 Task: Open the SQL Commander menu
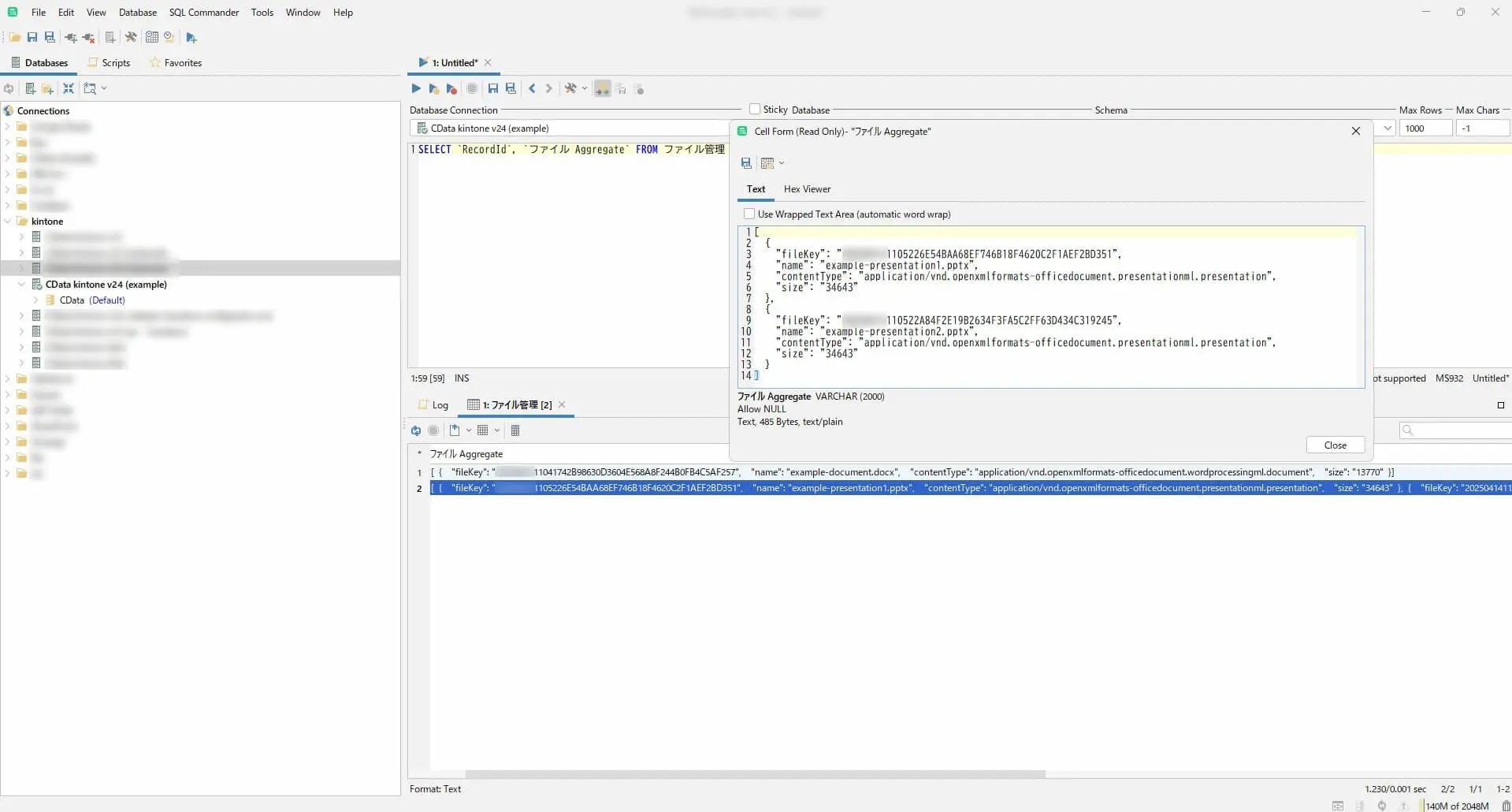[x=203, y=13]
